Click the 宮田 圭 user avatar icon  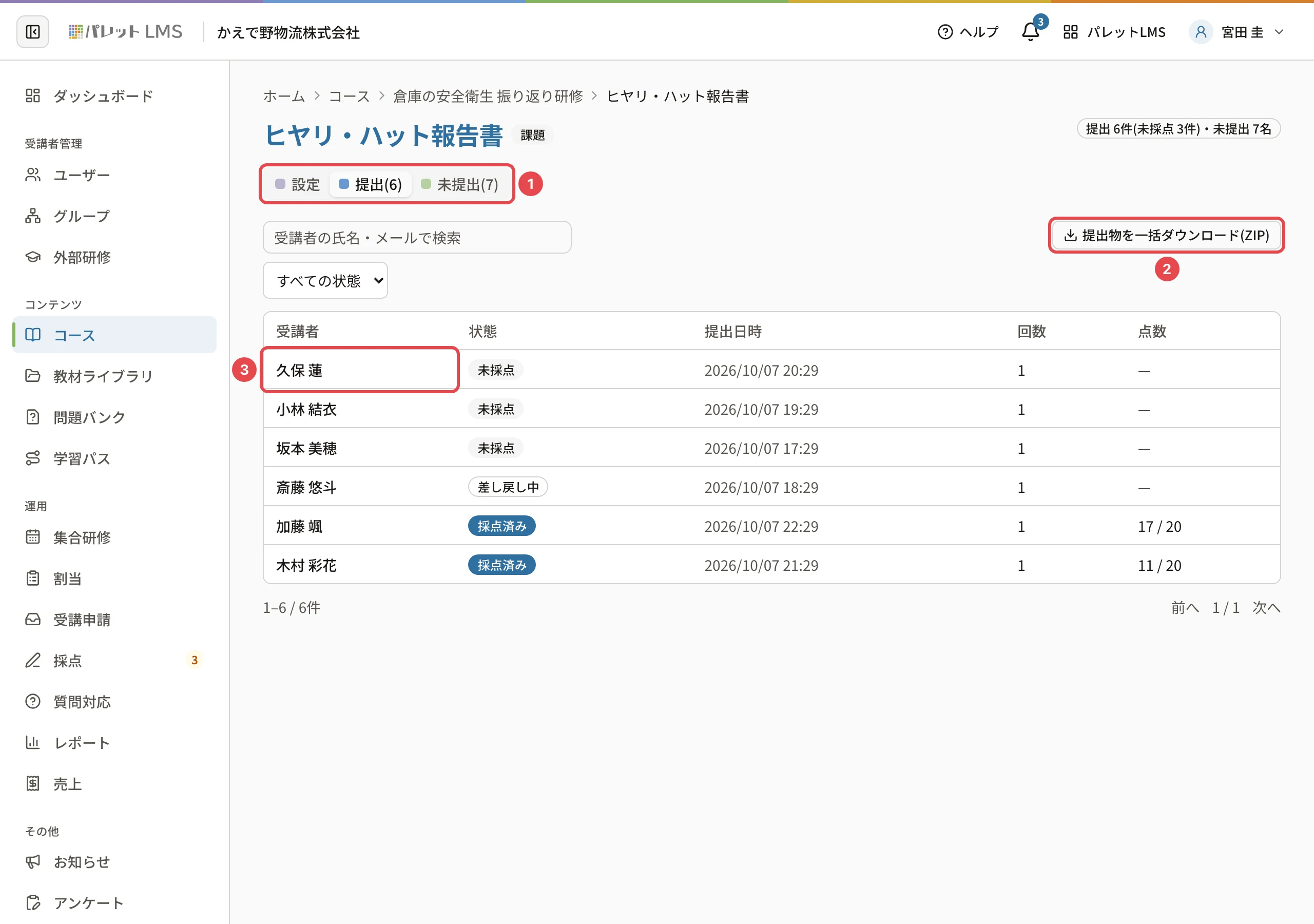click(x=1201, y=32)
